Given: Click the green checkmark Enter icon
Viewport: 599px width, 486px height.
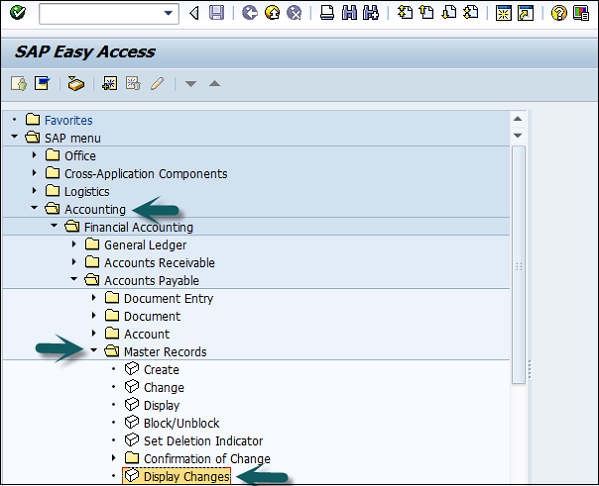Looking at the screenshot, I should (x=18, y=13).
